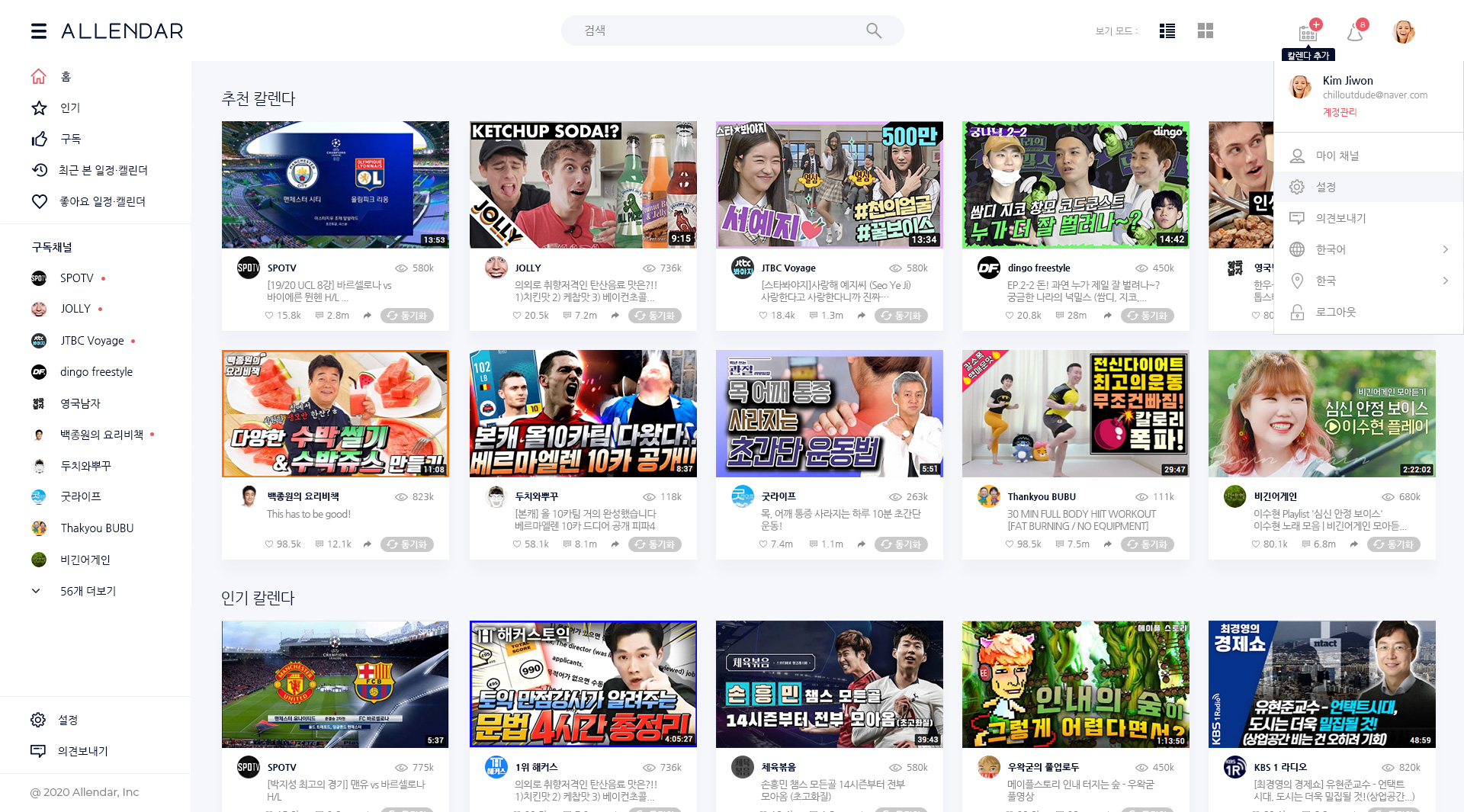Screen dimensions: 1464x812
Task: Like the Thankyou BUBU card
Action: pos(1010,544)
